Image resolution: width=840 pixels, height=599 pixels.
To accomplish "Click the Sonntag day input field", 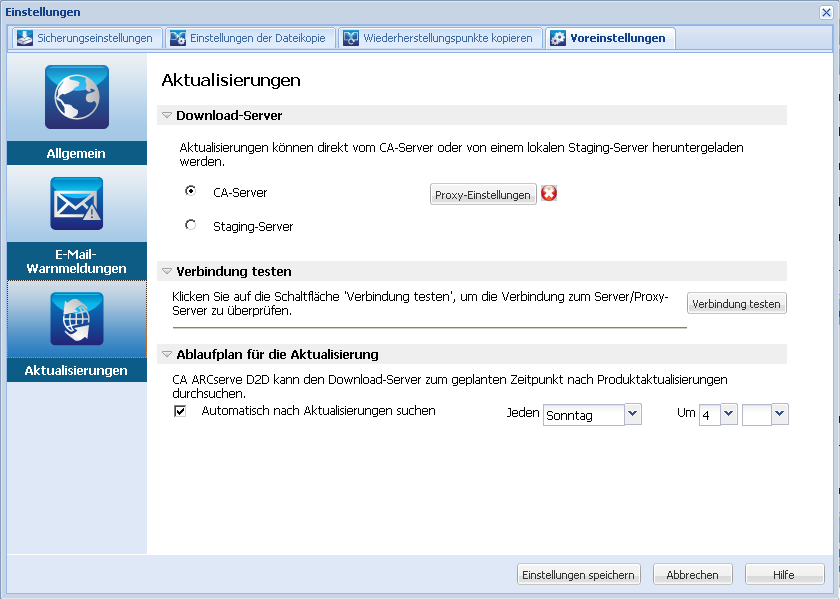I will tap(584, 415).
